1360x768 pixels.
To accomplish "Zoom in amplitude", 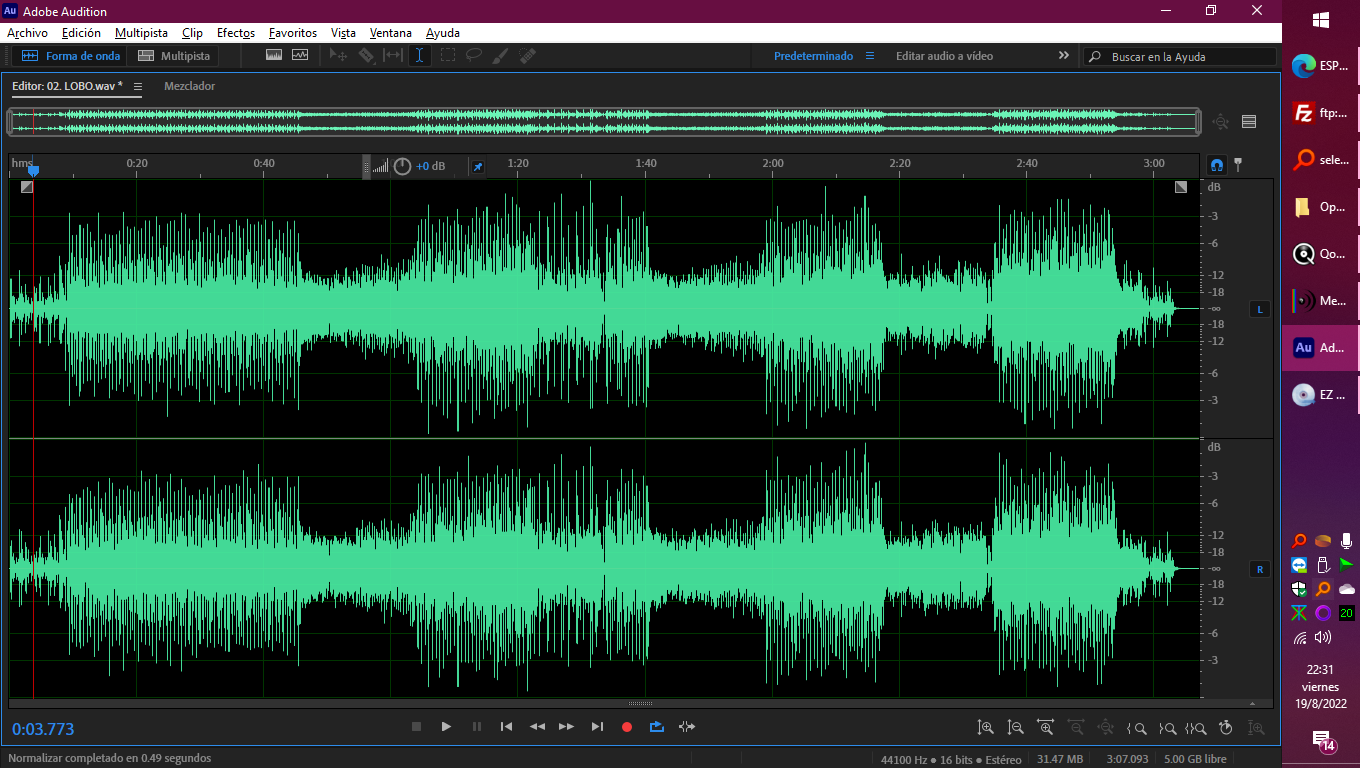I will tap(986, 728).
